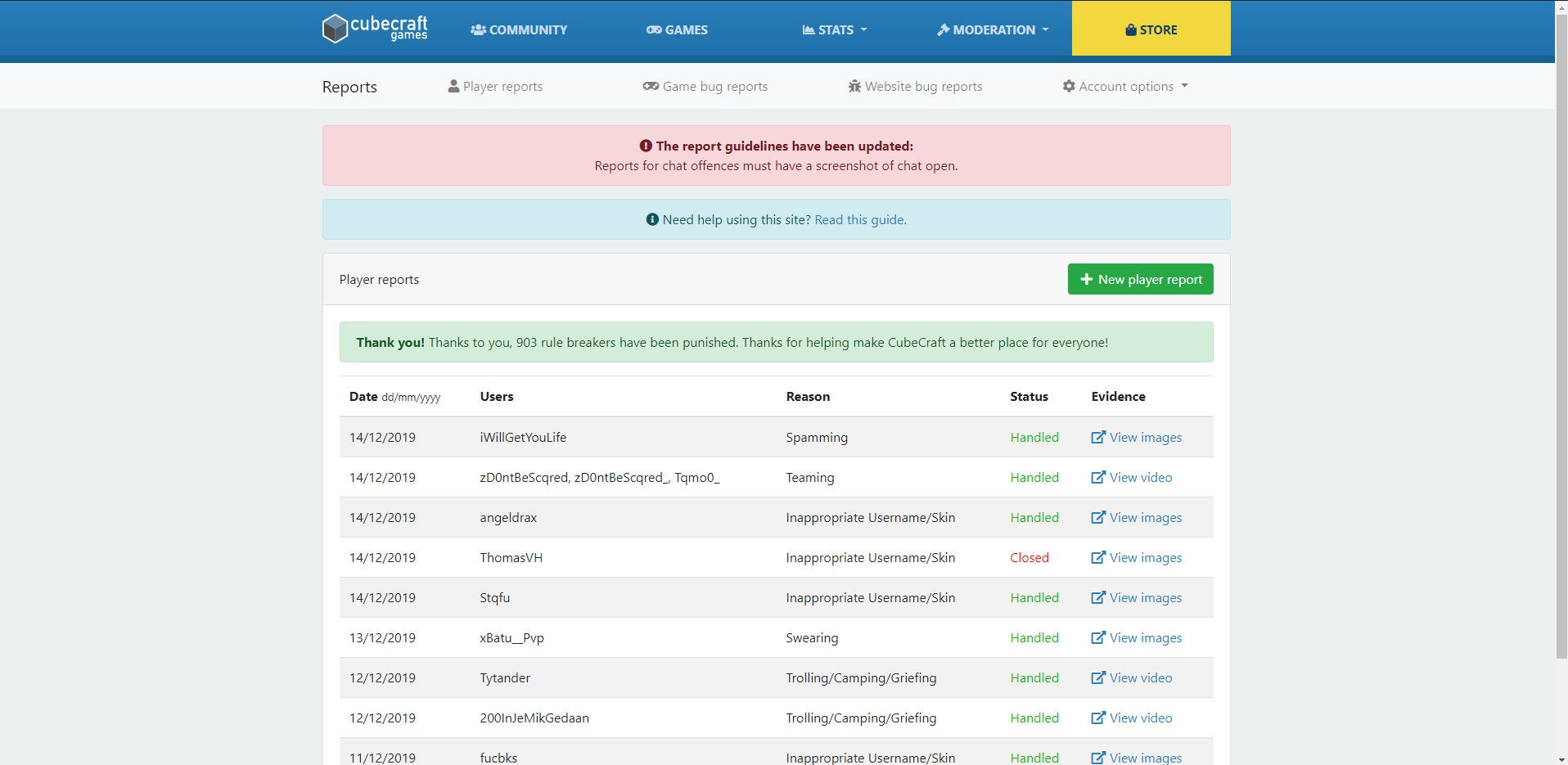View video for zD0ntBeScqred Teaming report
The image size is (1568, 765).
[1132, 477]
